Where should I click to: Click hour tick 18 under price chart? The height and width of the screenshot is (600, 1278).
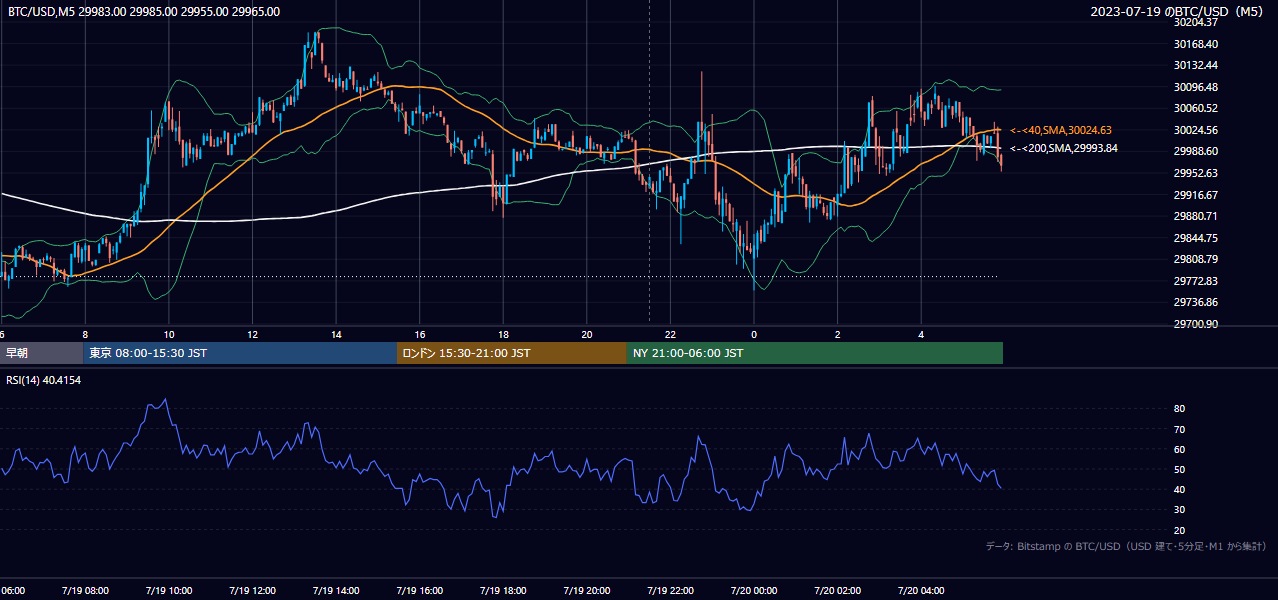[503, 335]
